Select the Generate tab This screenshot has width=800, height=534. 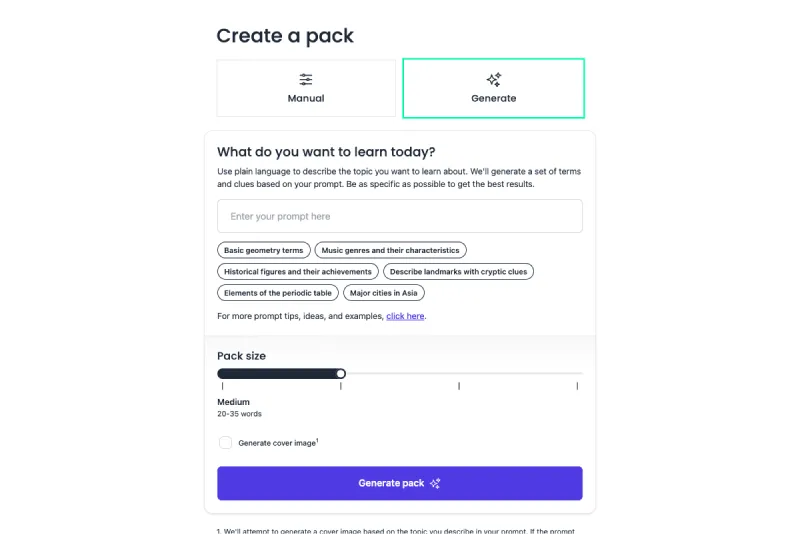point(494,88)
